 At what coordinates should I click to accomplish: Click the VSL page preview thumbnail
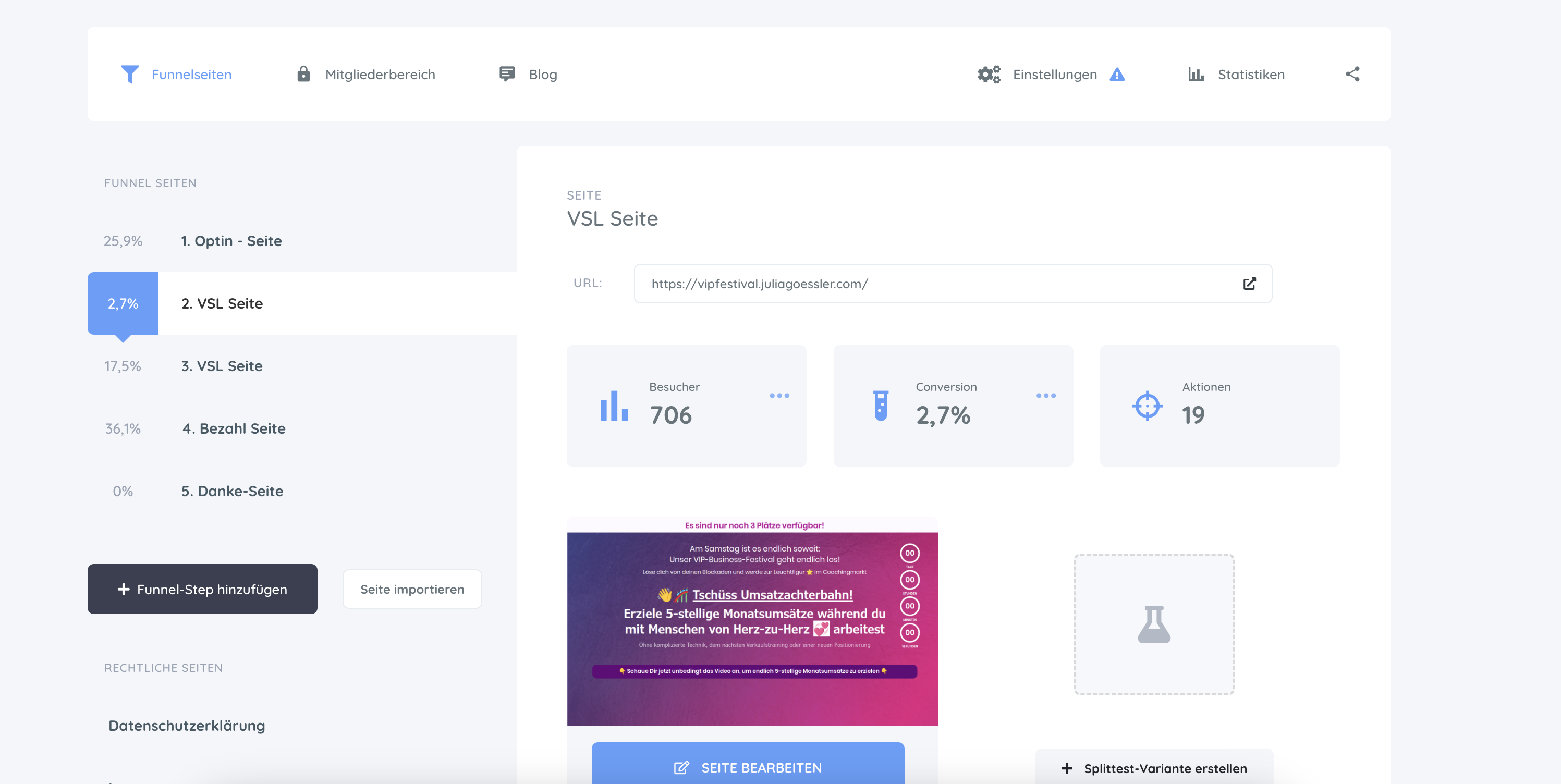point(752,621)
